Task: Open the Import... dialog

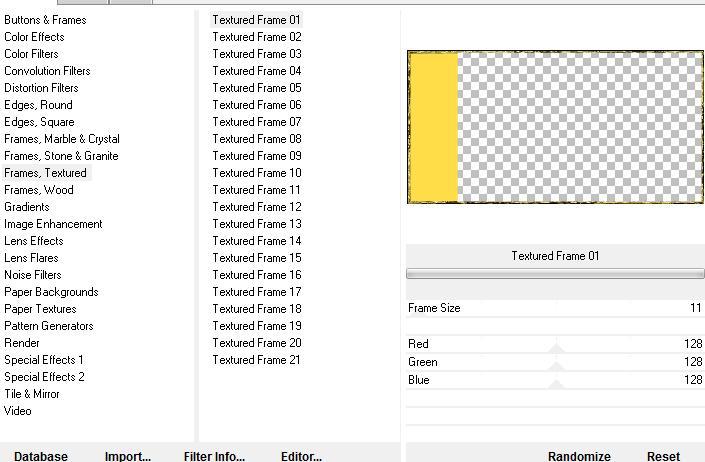Action: [128, 456]
